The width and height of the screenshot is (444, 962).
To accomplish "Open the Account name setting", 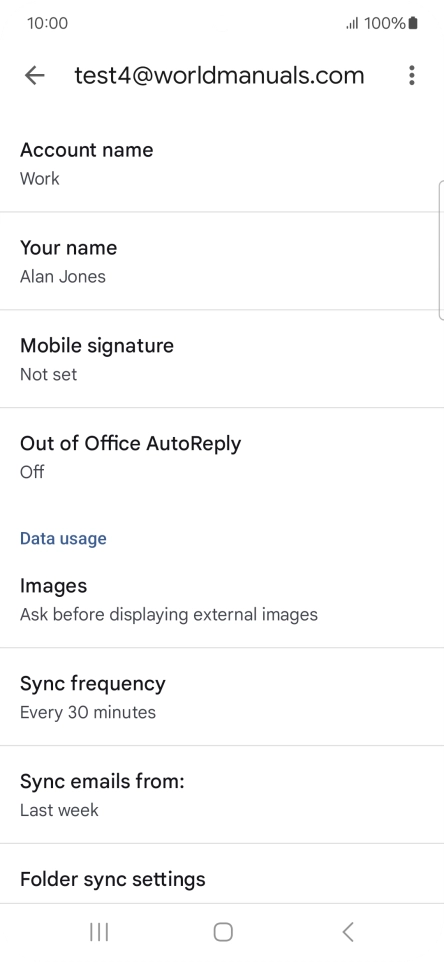I will (x=222, y=164).
